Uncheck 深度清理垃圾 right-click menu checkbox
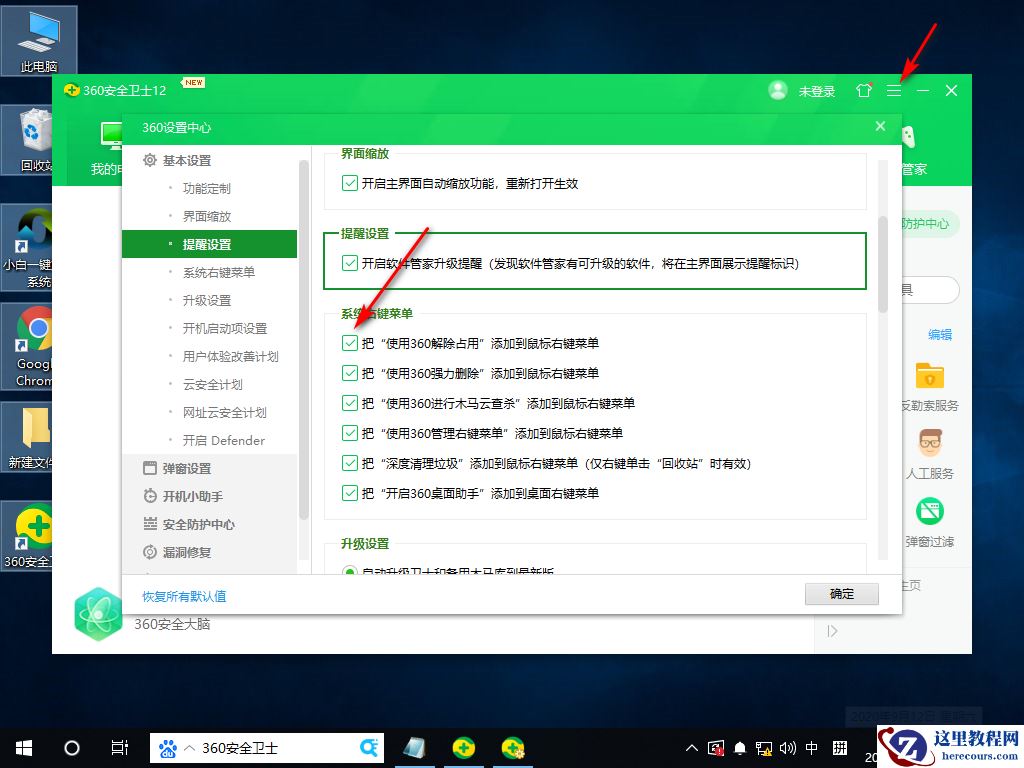 pos(349,463)
